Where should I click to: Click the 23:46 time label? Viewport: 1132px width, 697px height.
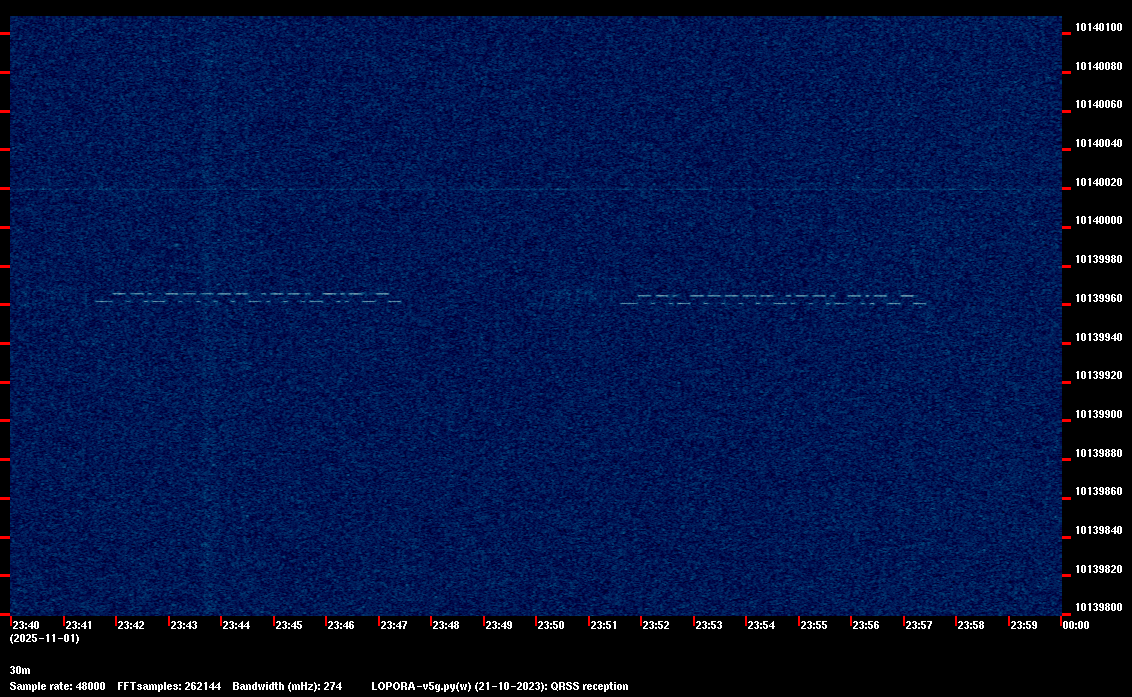[x=341, y=625]
